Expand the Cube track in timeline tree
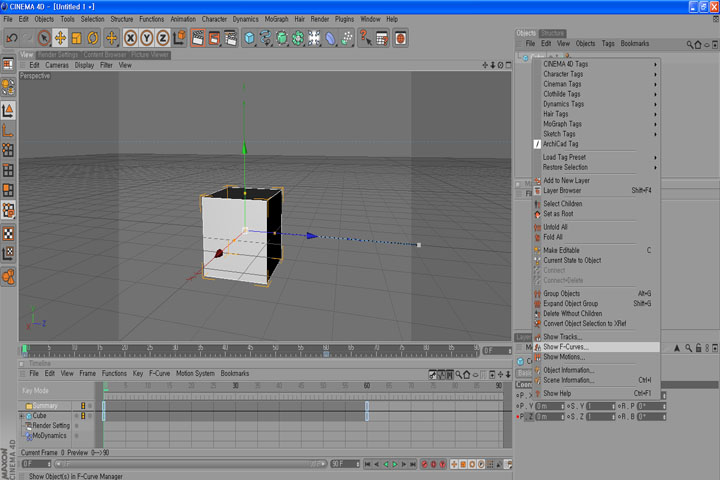Screen dimensions: 720x480 point(21,416)
